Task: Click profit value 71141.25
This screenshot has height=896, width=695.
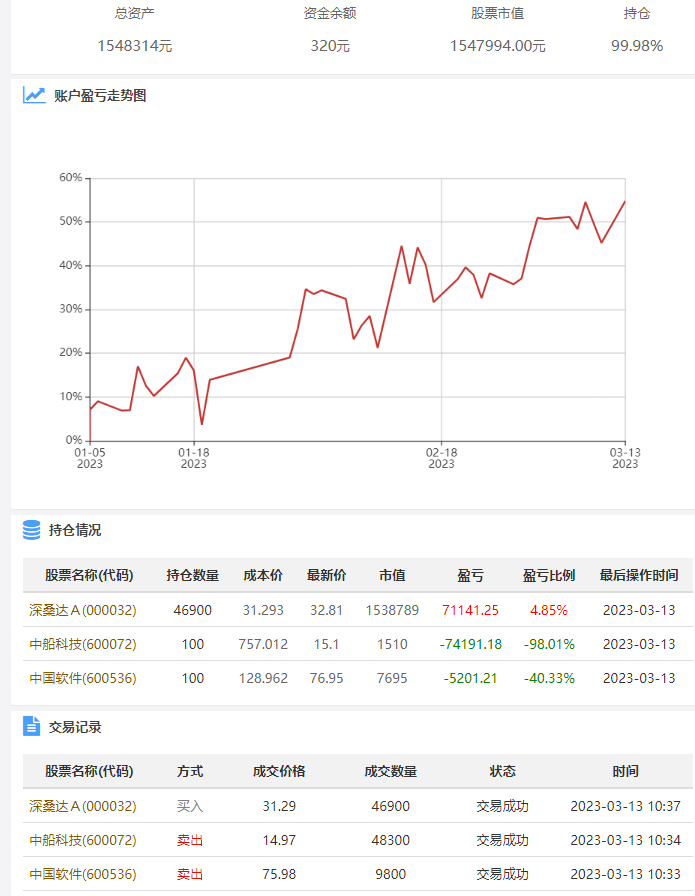Action: point(470,610)
